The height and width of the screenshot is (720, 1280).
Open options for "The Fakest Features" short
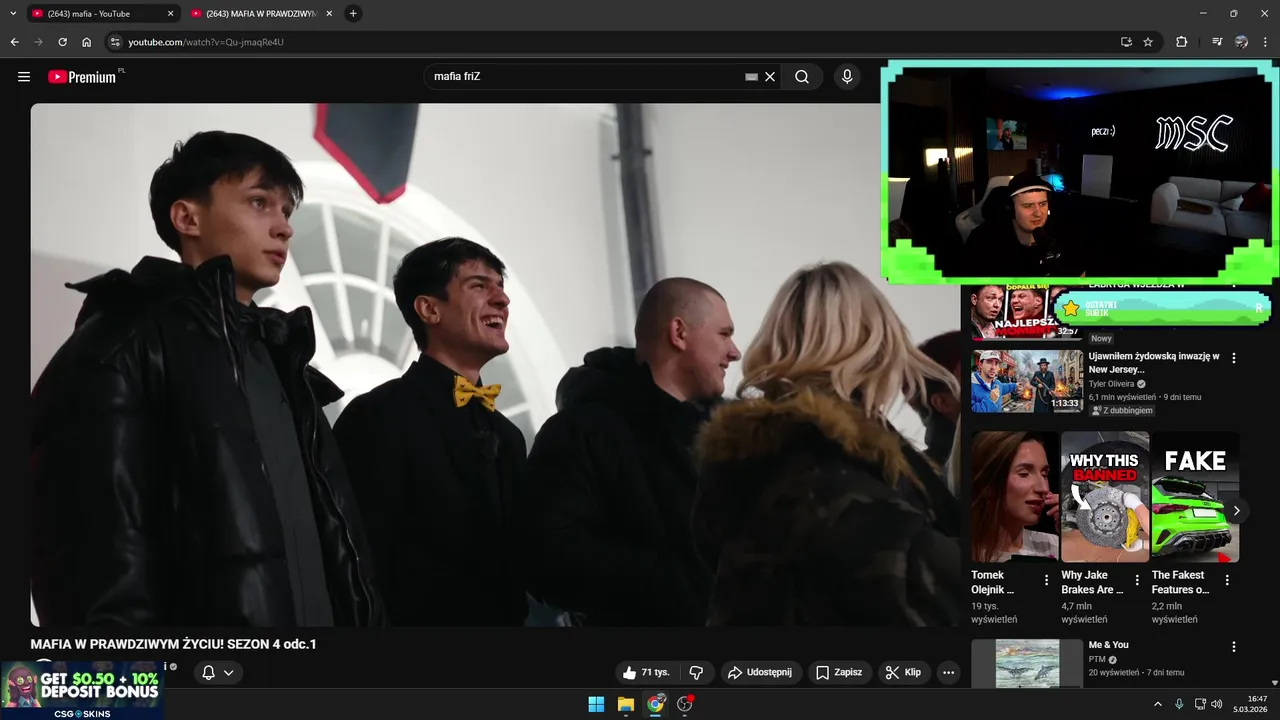tap(1227, 580)
